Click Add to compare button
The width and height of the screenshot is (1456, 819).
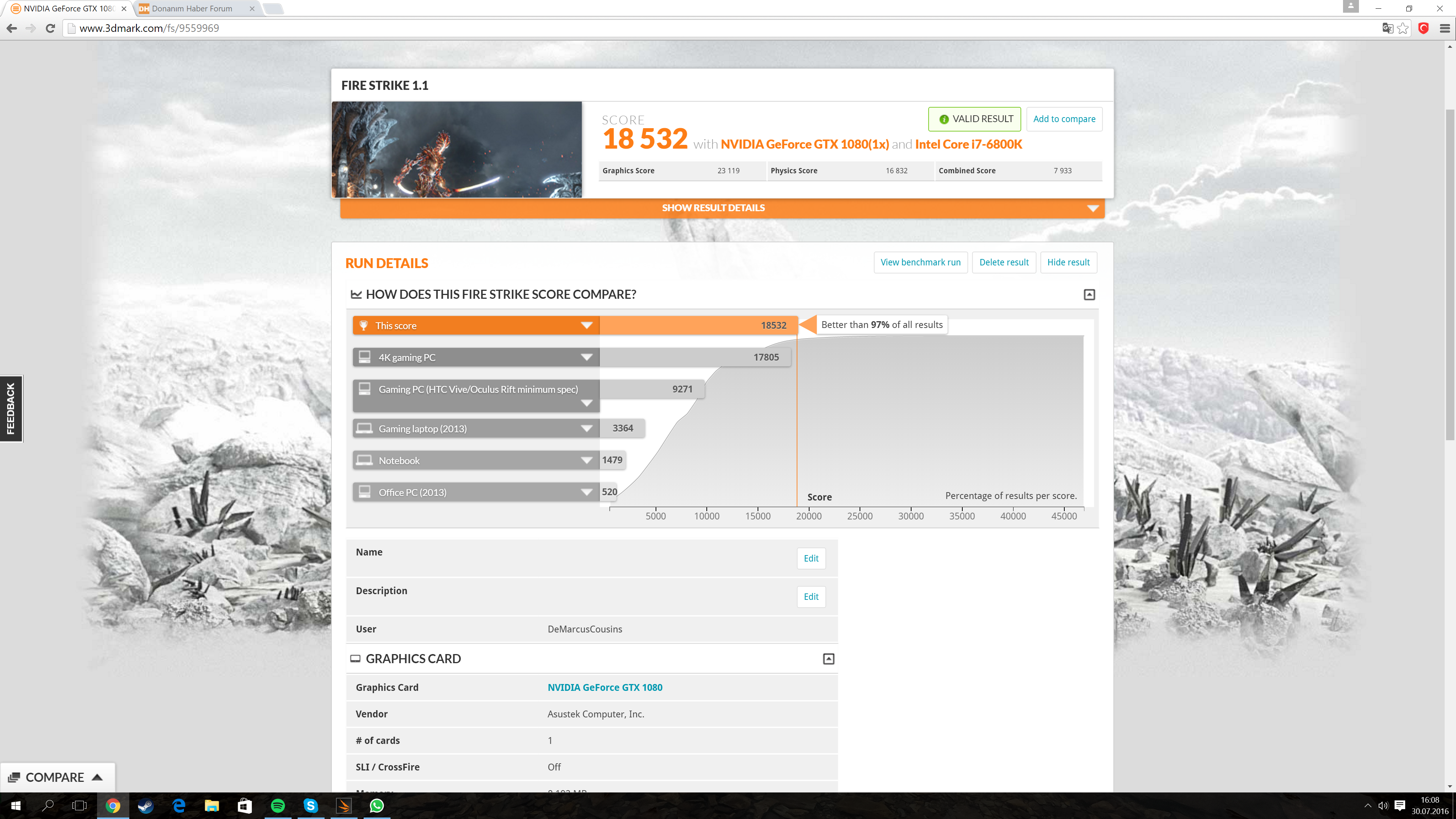1064,119
